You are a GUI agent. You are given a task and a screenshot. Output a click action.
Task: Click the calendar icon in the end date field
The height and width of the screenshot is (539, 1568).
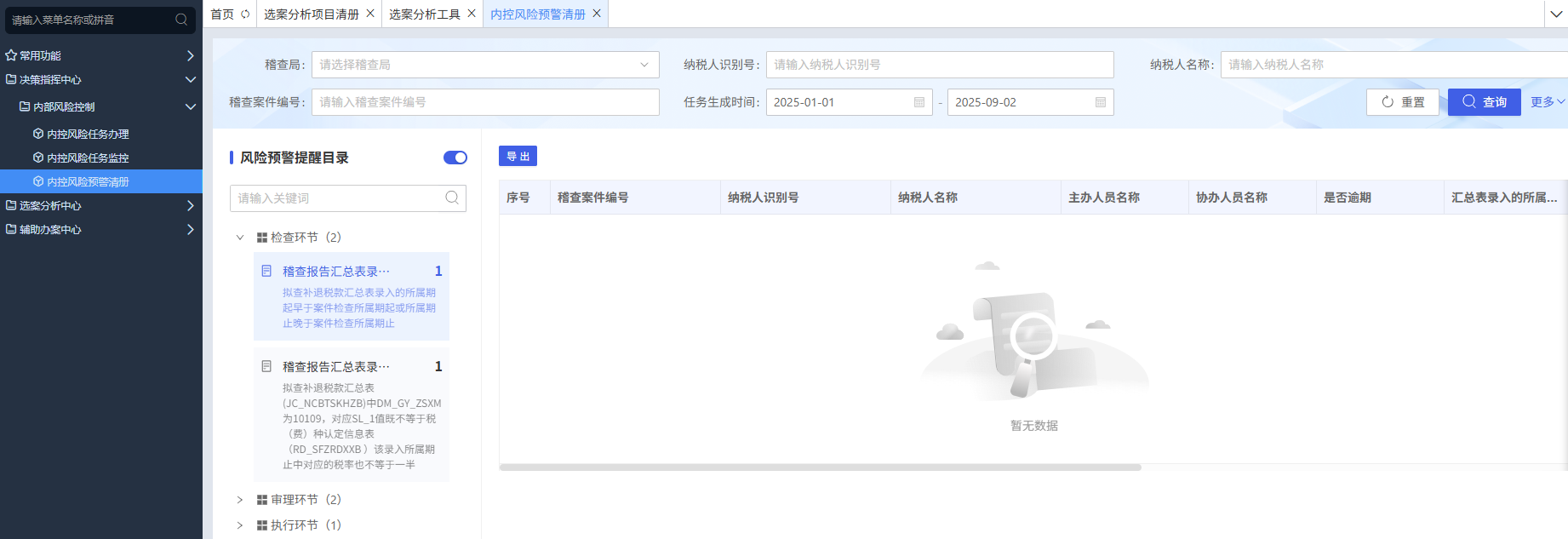(1100, 102)
